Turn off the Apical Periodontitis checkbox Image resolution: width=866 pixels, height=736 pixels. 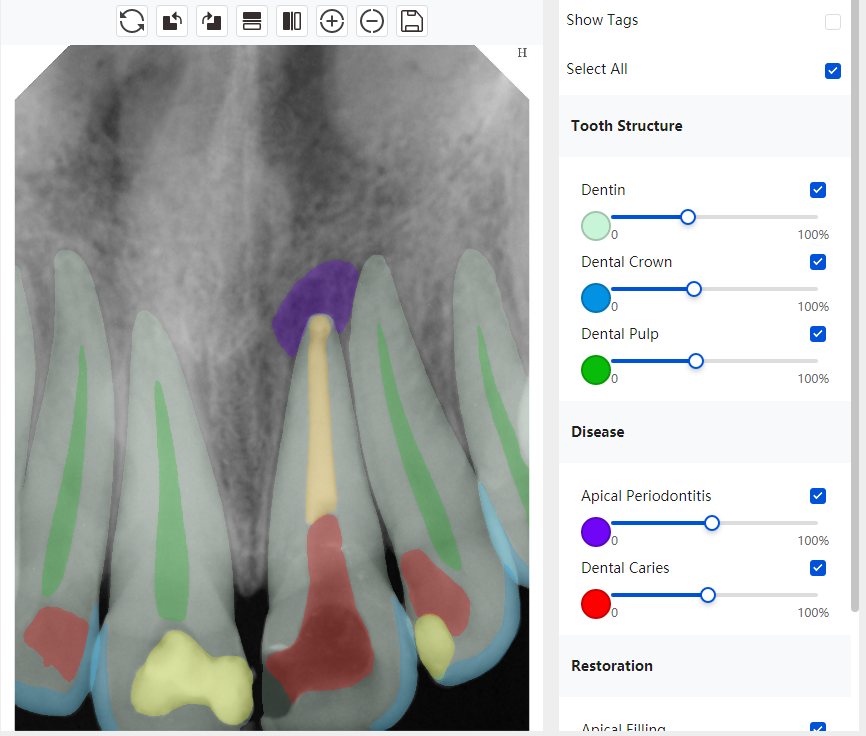point(817,496)
